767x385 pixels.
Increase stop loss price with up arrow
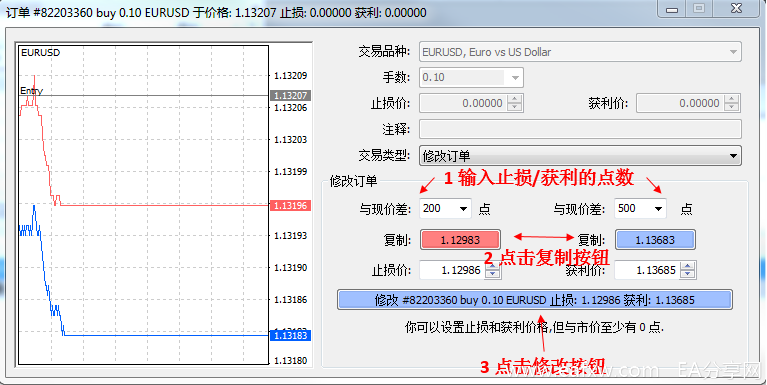pyautogui.click(x=493, y=266)
